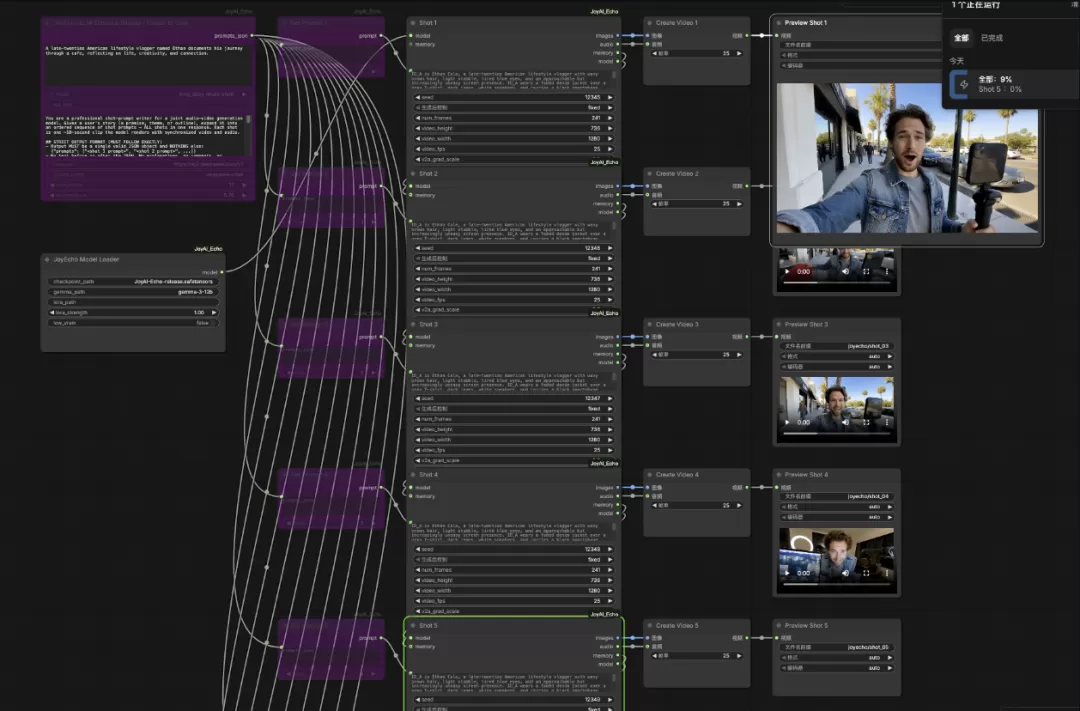The image size is (1080, 711).
Task: Collapse the Preview Shot 1 node title dot
Action: coord(778,23)
